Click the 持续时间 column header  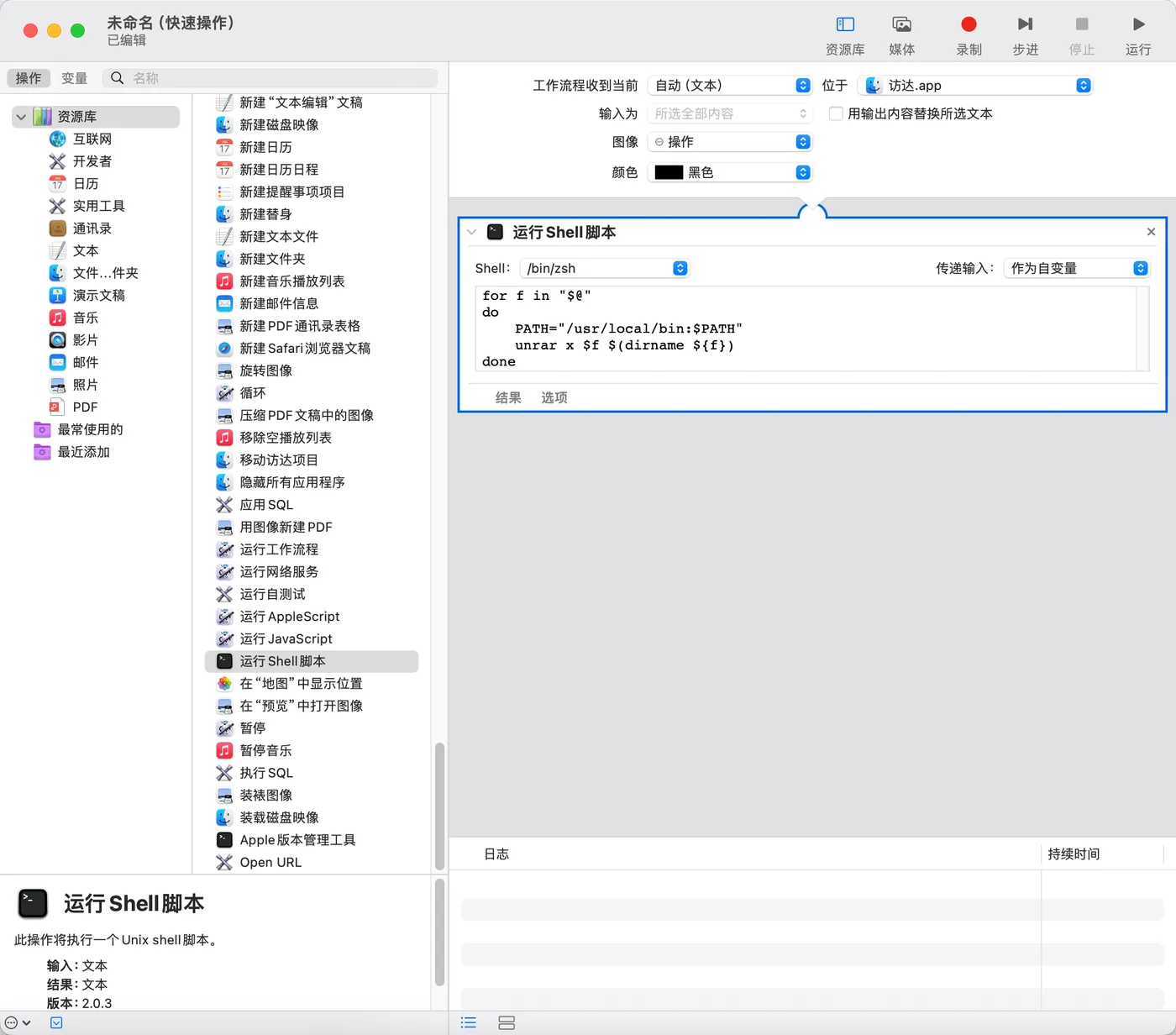[1074, 854]
